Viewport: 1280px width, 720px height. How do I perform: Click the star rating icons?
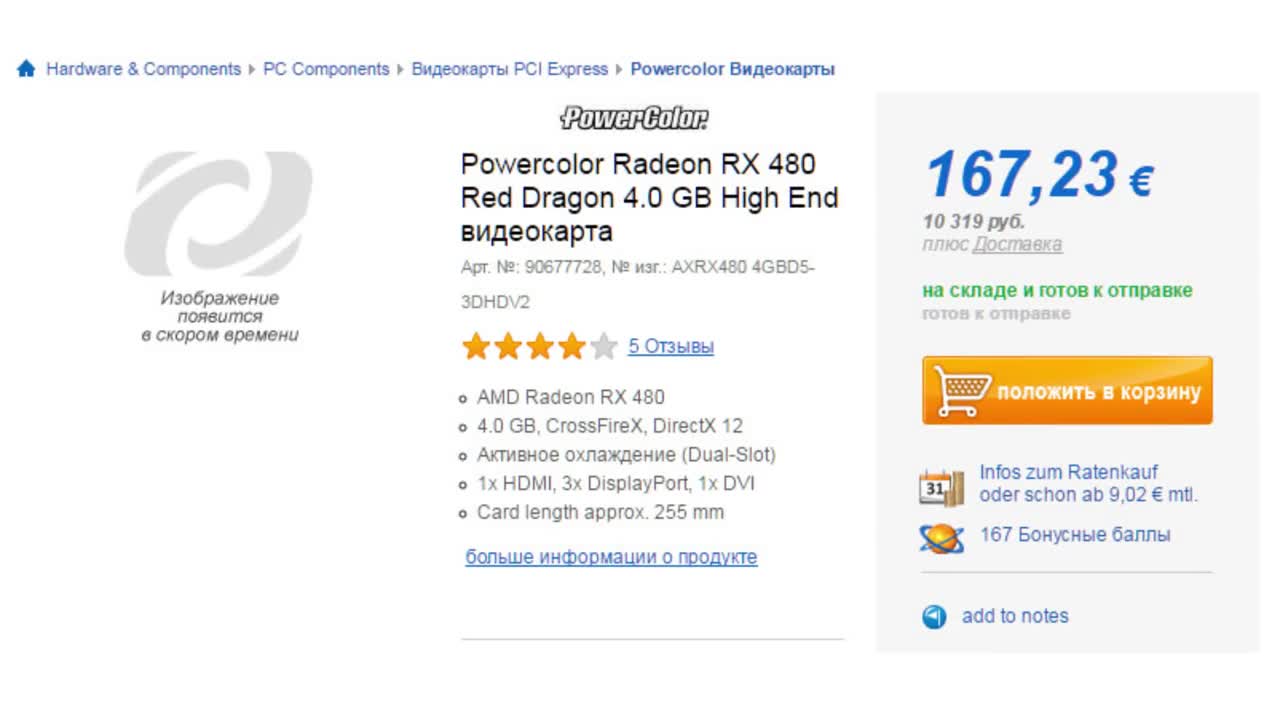coord(540,347)
